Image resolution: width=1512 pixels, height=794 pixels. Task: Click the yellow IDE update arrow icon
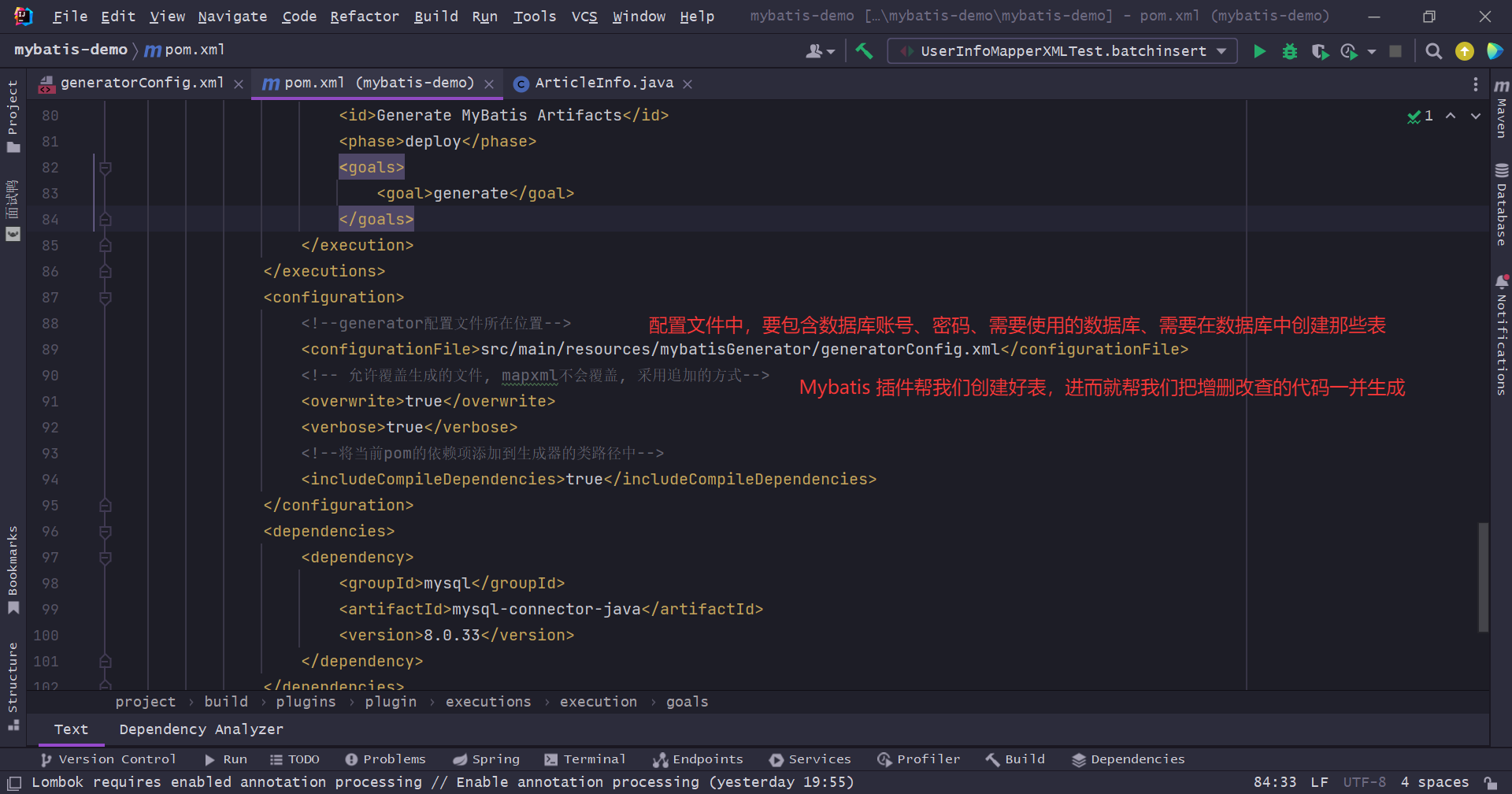point(1464,51)
